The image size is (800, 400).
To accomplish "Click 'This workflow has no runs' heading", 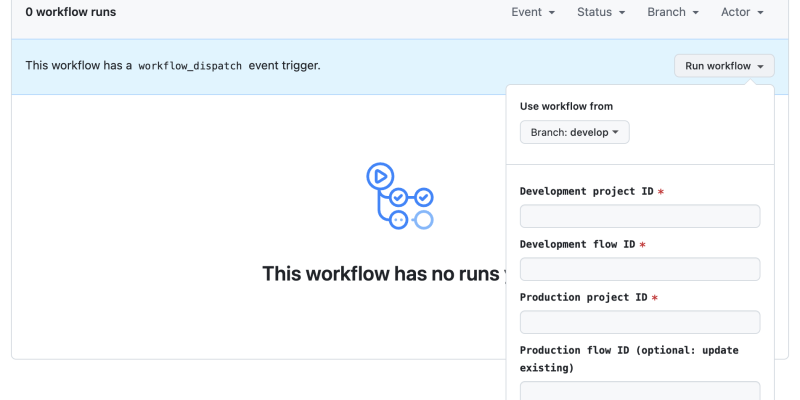I will (x=384, y=274).
